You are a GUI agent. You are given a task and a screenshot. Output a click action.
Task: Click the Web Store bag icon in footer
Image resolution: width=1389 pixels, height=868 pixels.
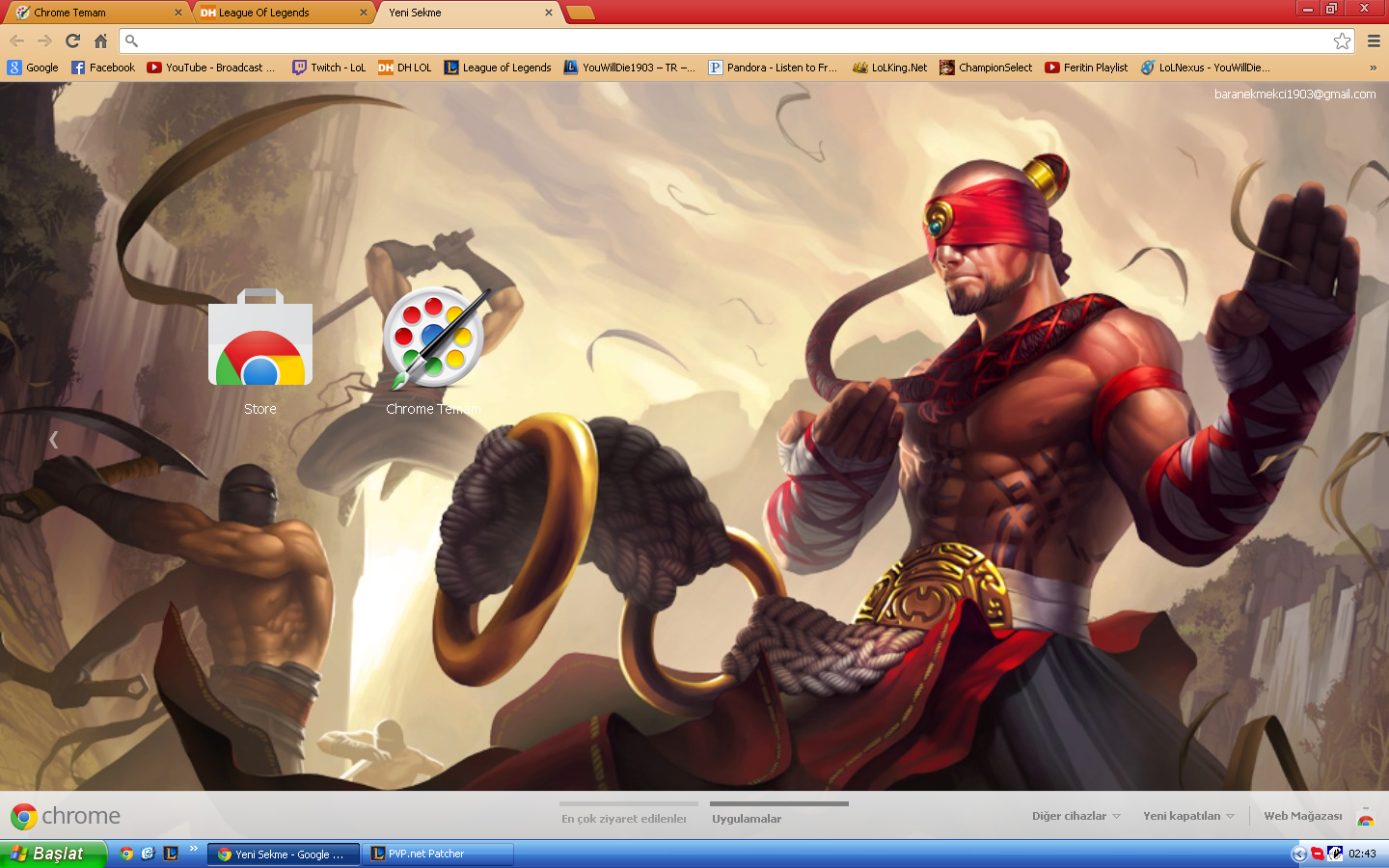point(1365,817)
